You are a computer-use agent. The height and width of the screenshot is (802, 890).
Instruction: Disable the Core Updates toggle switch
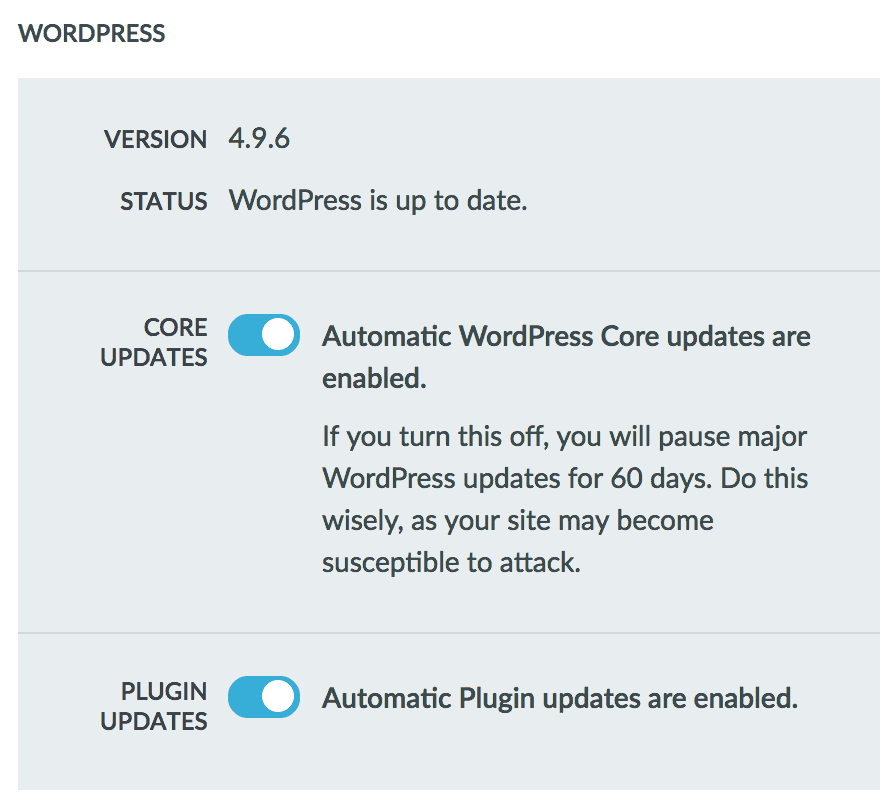click(264, 335)
